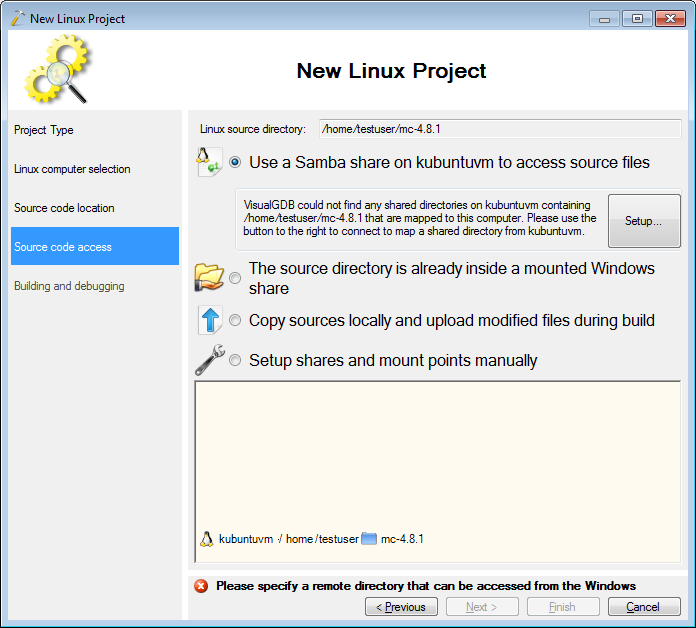This screenshot has height=628, width=696.
Task: Minimize the New Linux Project window
Action: click(x=604, y=19)
